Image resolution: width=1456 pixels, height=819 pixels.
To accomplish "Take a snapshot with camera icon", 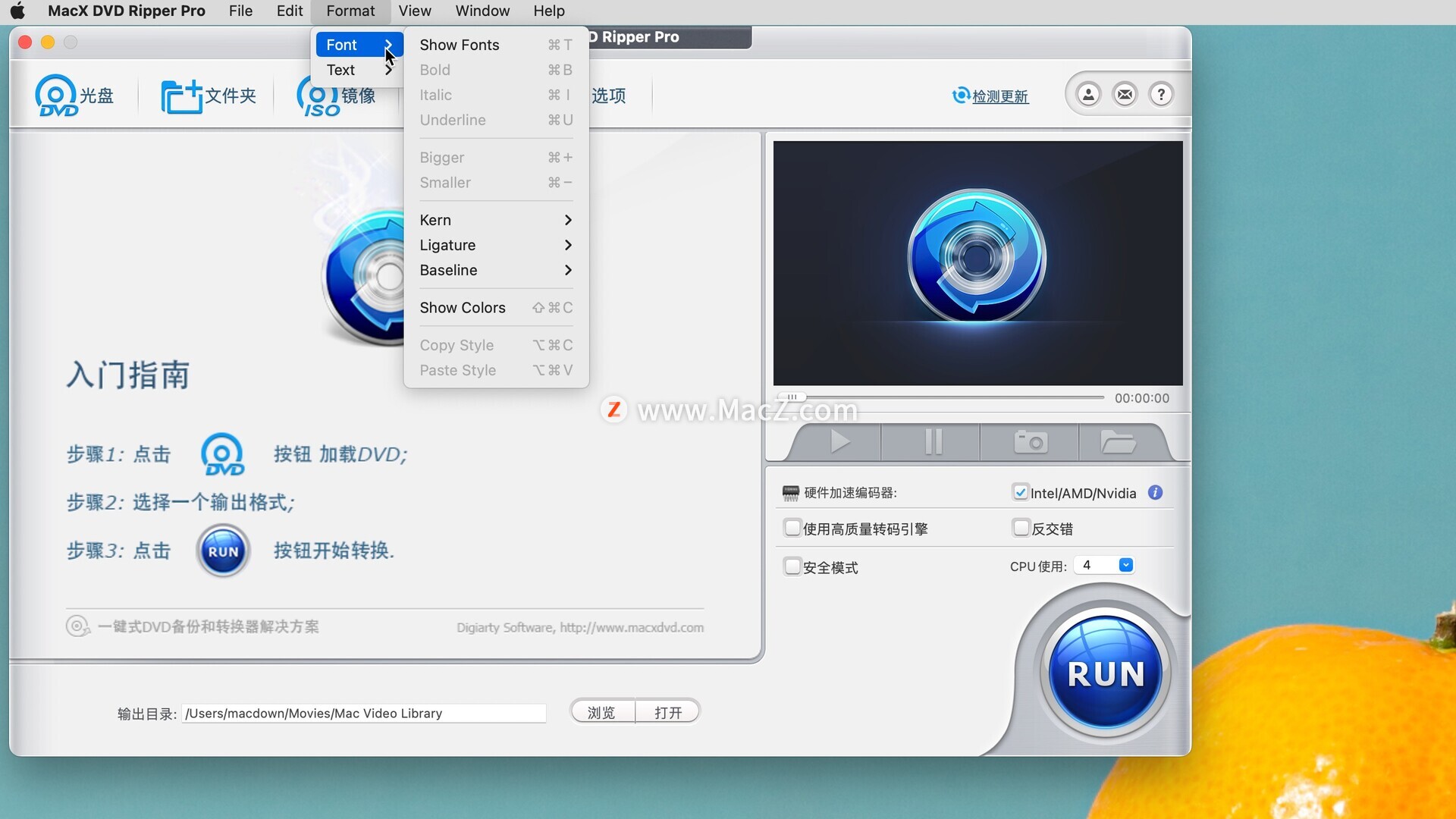I will pos(1031,441).
